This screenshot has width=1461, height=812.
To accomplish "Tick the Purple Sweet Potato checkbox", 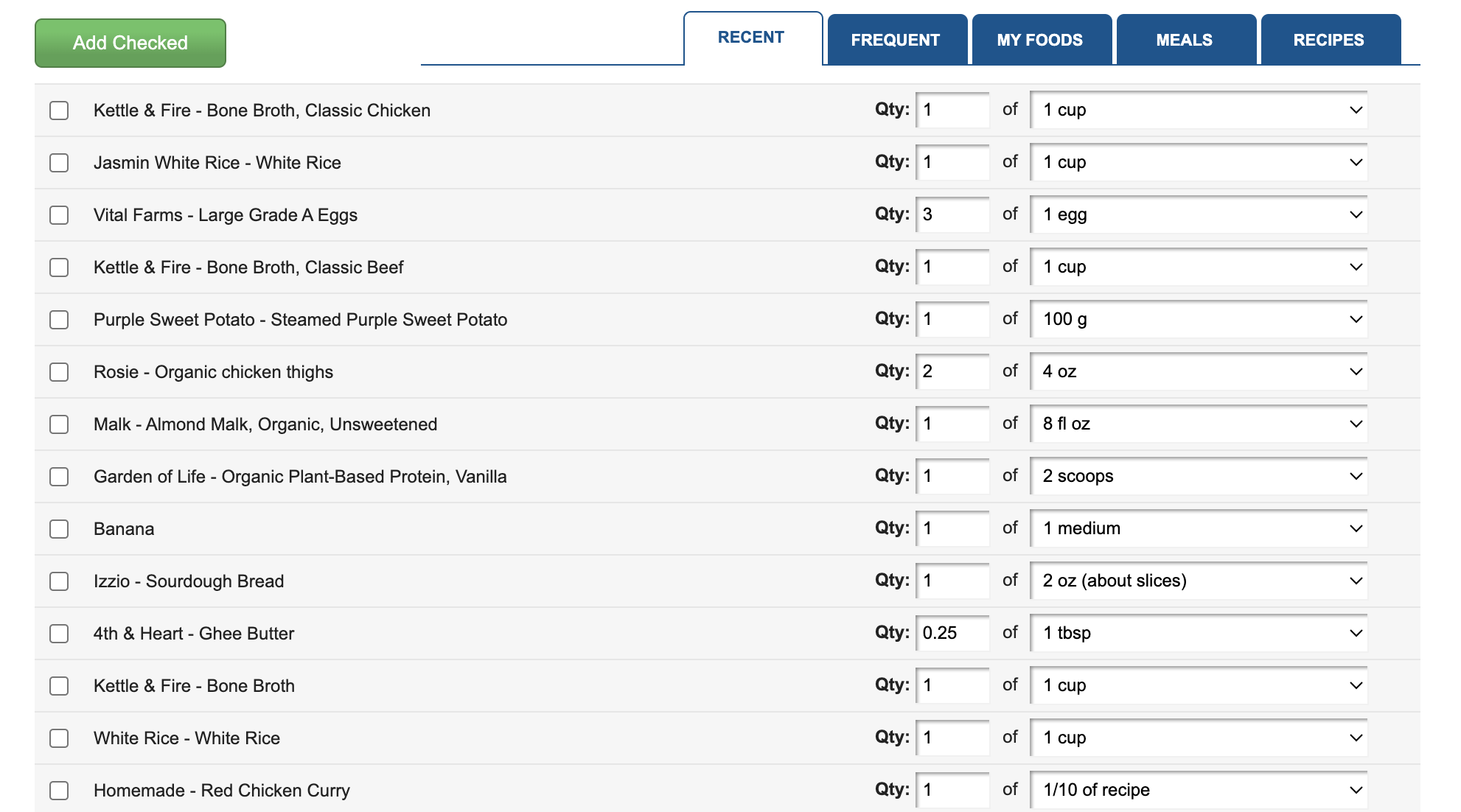I will (x=59, y=320).
